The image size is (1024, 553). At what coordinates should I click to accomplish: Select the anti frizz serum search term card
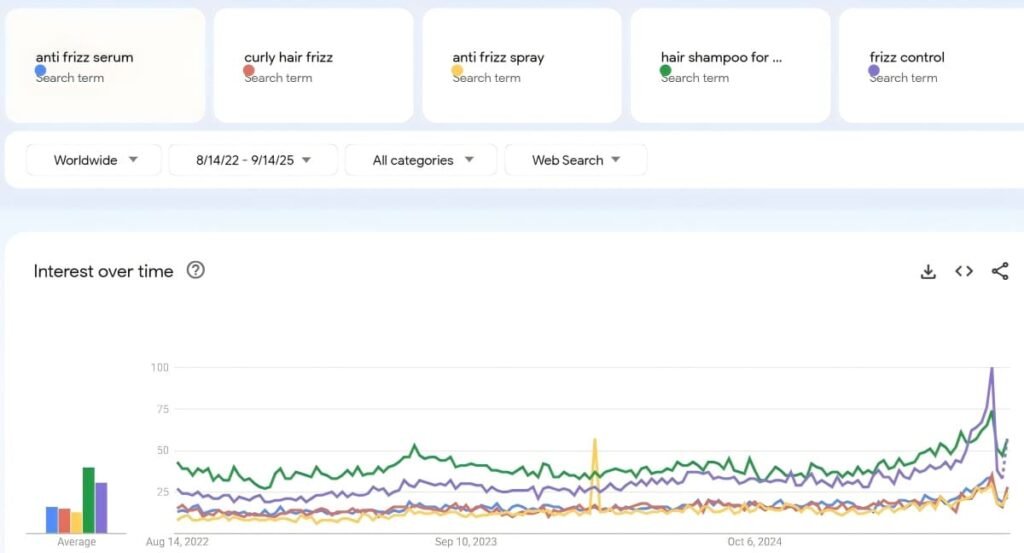(105, 65)
